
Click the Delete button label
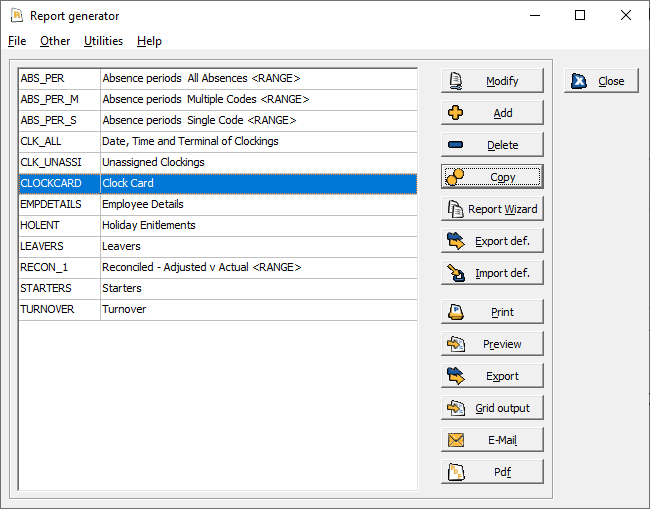(502, 145)
